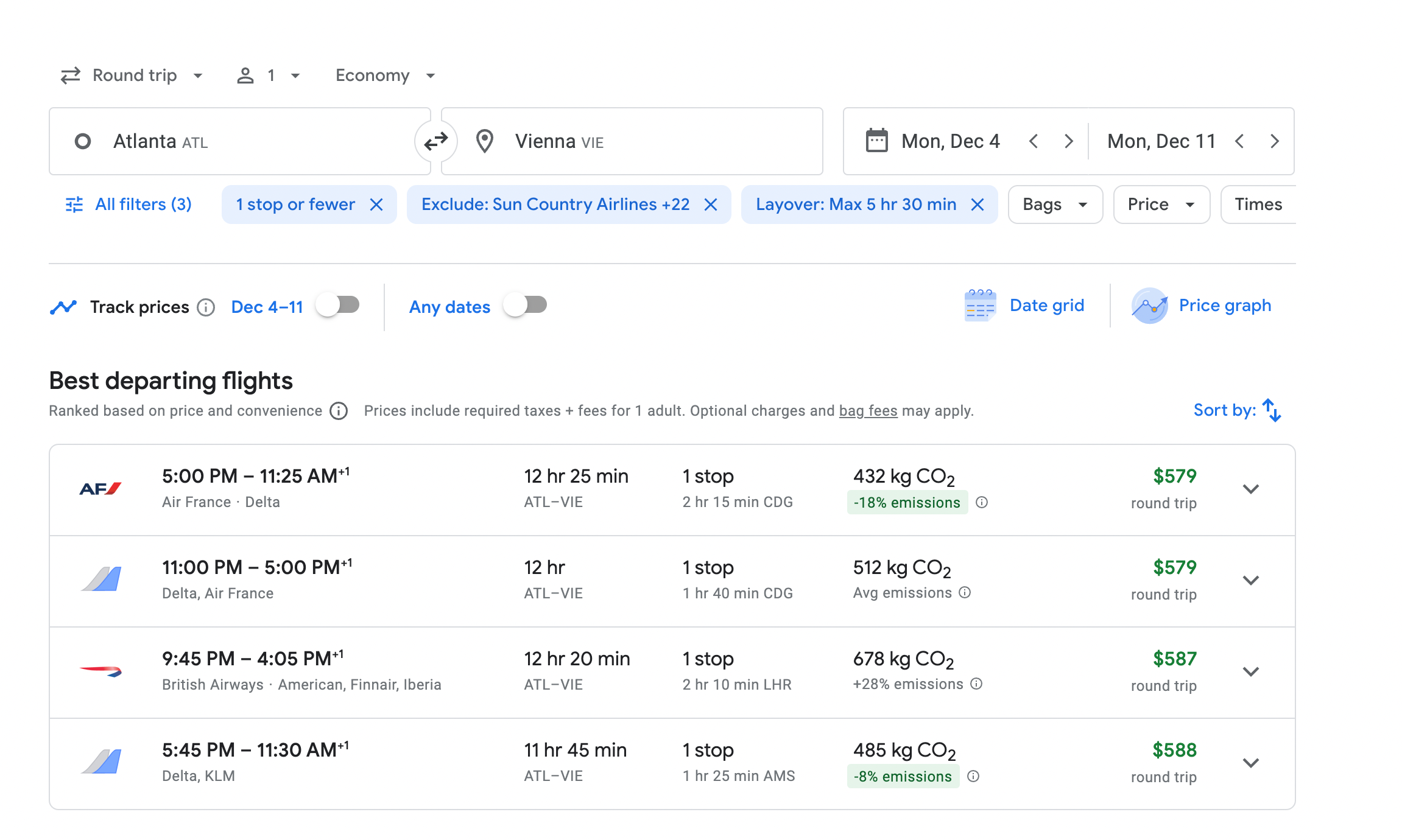
Task: Toggle Track prices for Dec 4–11
Action: click(338, 305)
